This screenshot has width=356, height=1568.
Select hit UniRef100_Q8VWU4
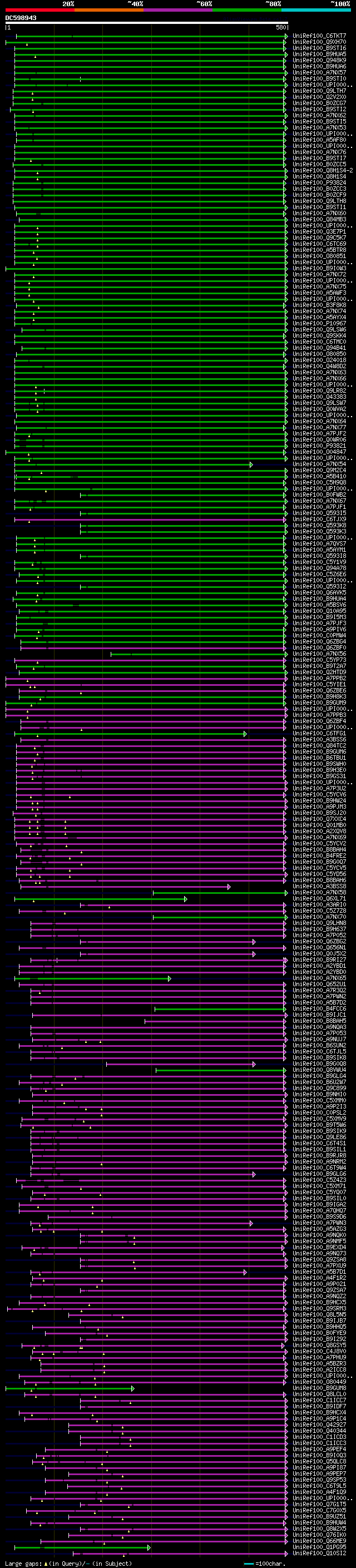coord(319,1071)
